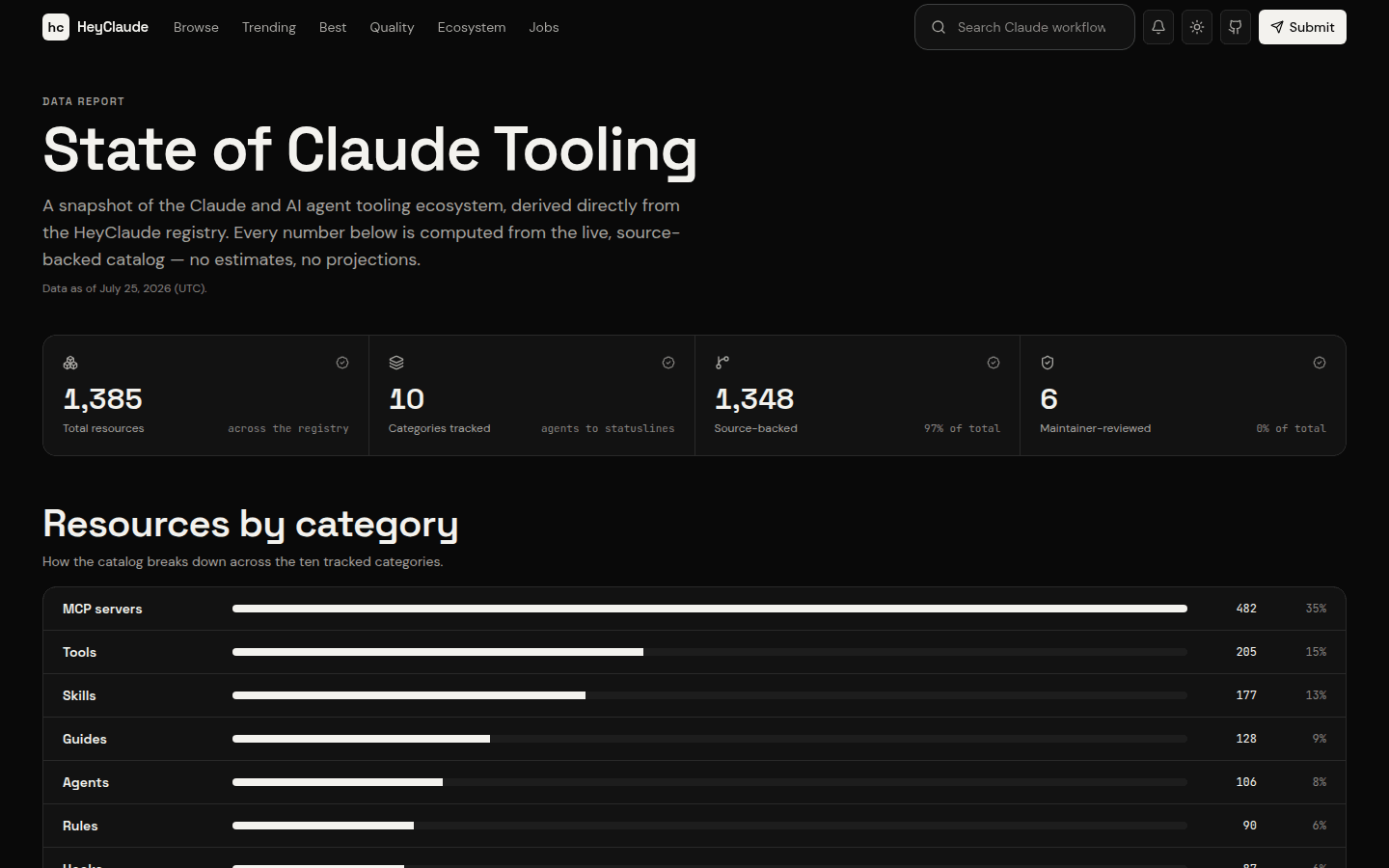Navigate to the Quality section
The height and width of the screenshot is (868, 1389).
(x=392, y=27)
